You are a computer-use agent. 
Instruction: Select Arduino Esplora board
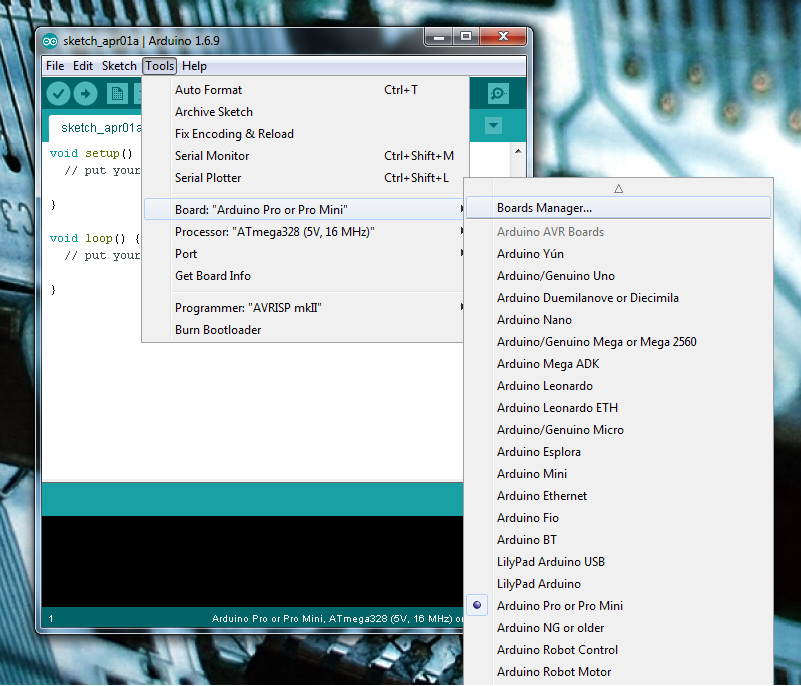[x=619, y=452]
